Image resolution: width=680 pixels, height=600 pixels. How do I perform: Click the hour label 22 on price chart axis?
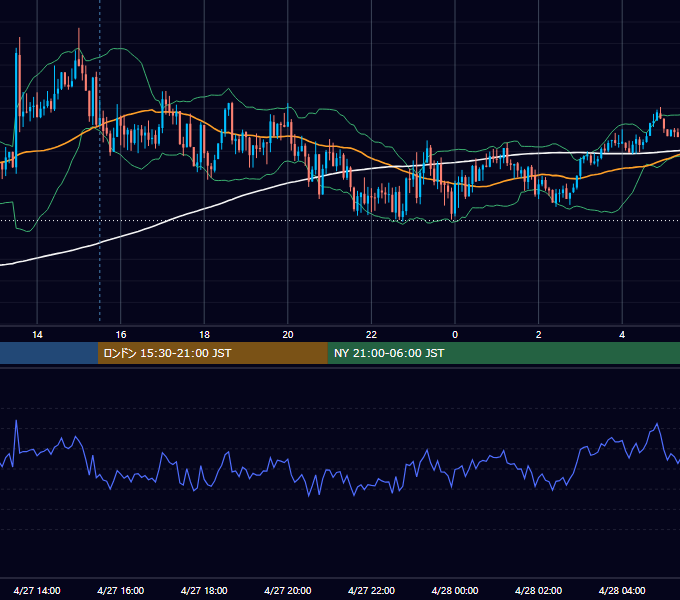point(371,335)
